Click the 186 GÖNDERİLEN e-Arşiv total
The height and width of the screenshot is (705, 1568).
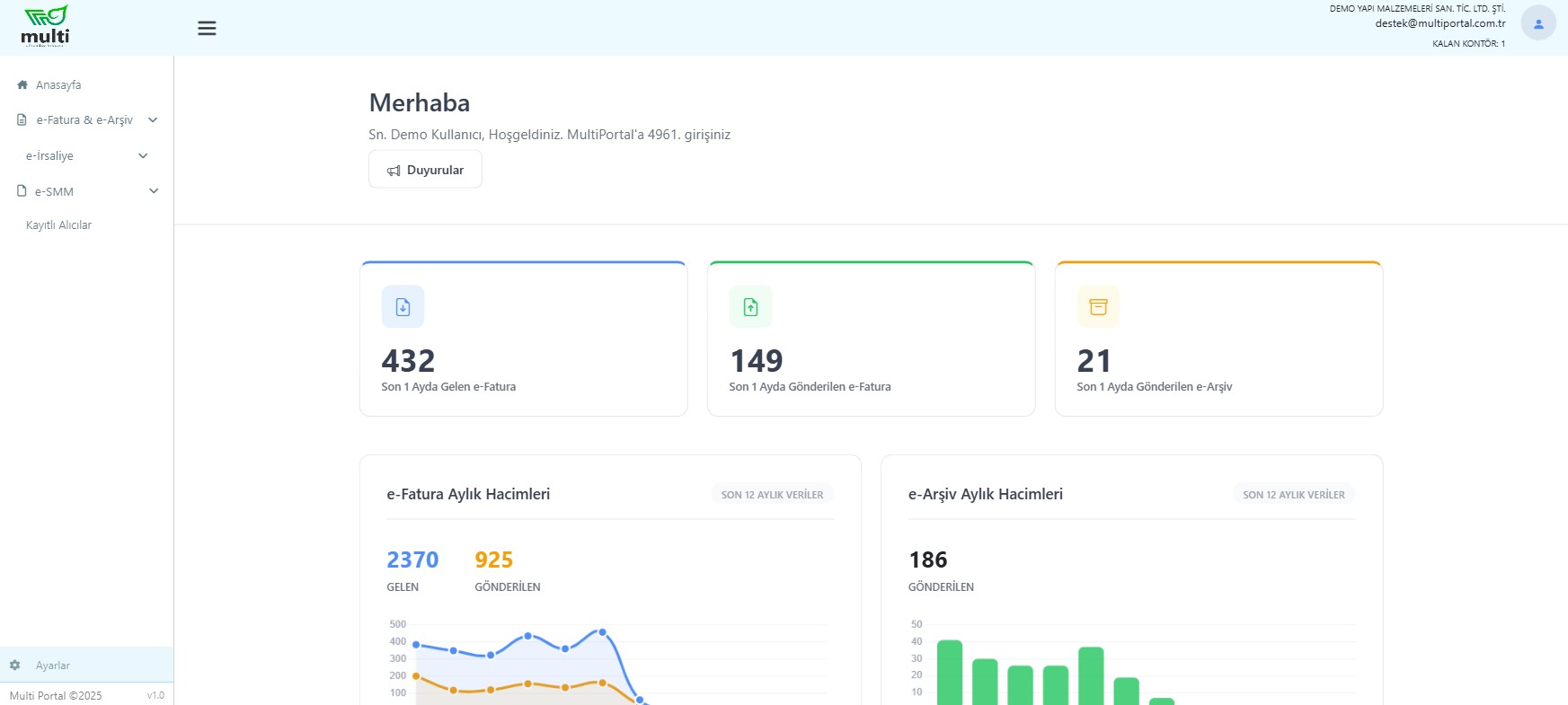pos(928,560)
